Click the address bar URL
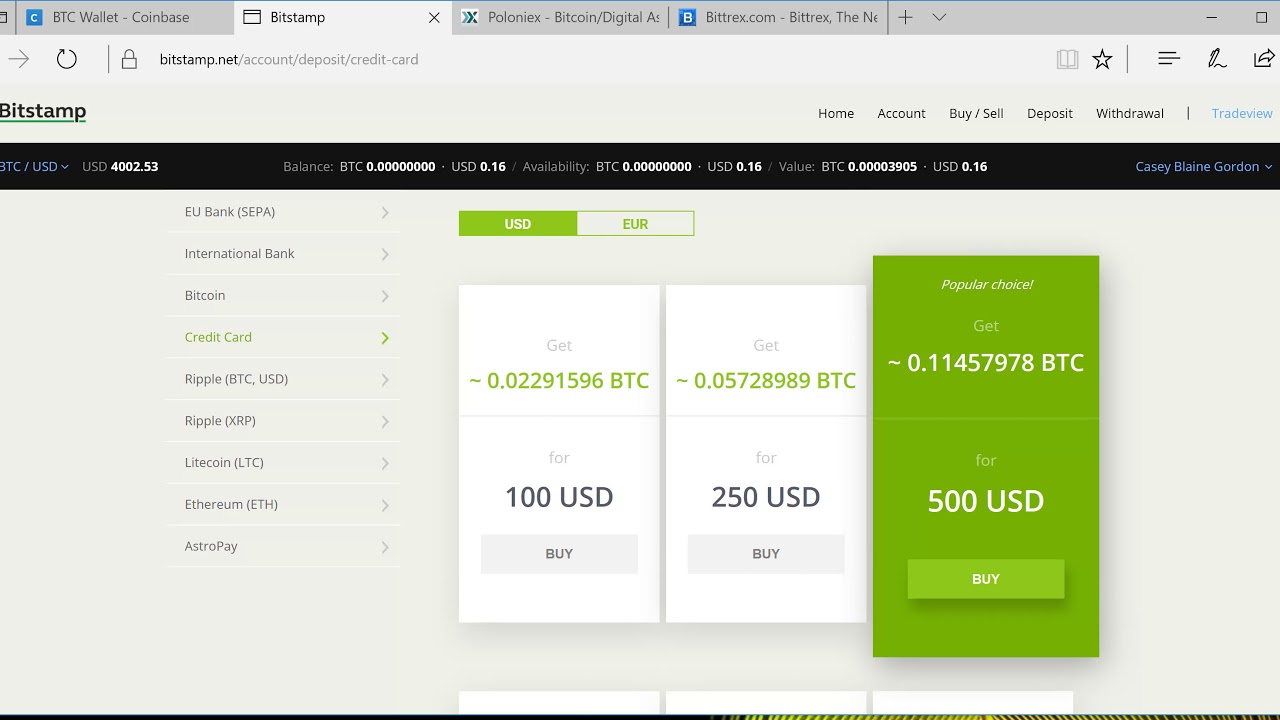 (x=289, y=59)
